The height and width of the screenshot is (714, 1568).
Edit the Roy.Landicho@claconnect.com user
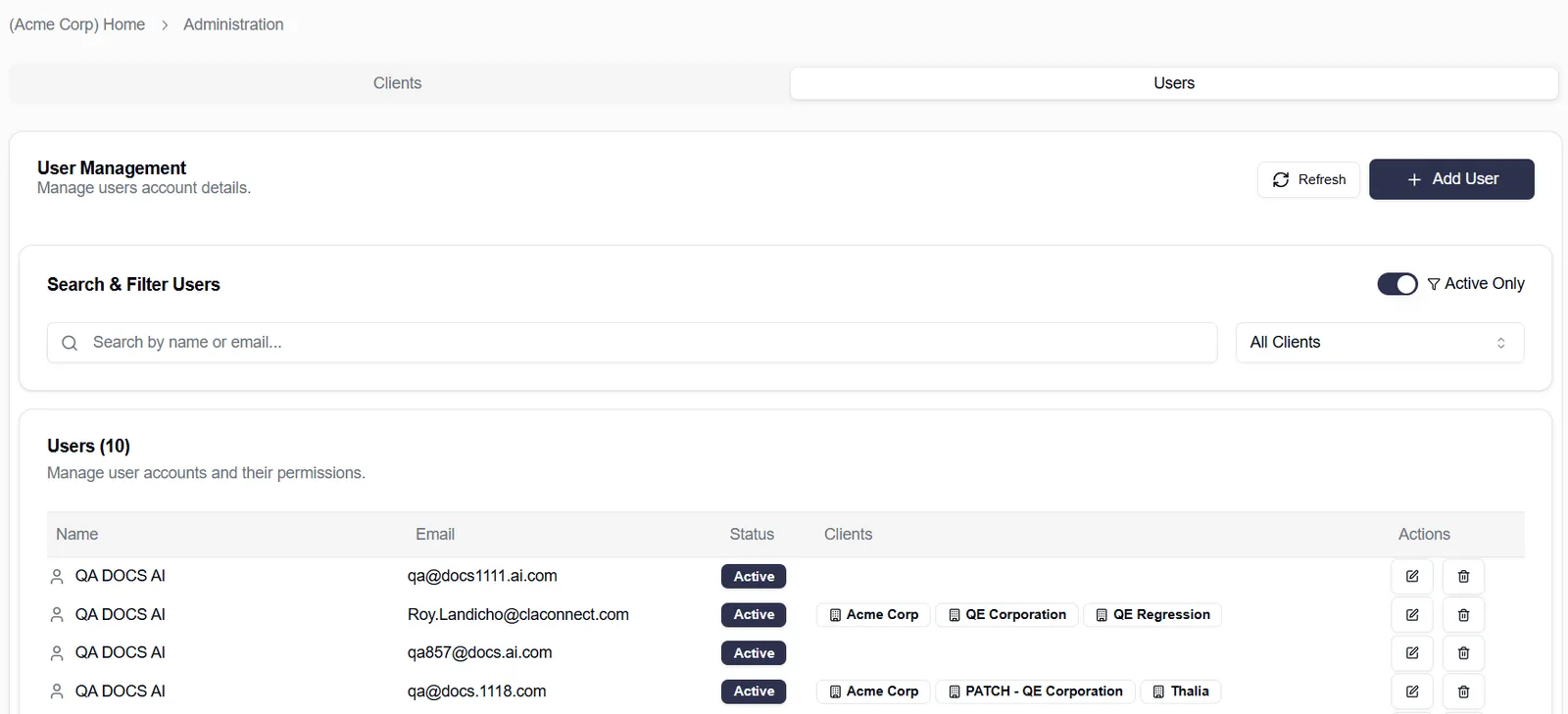point(1412,614)
